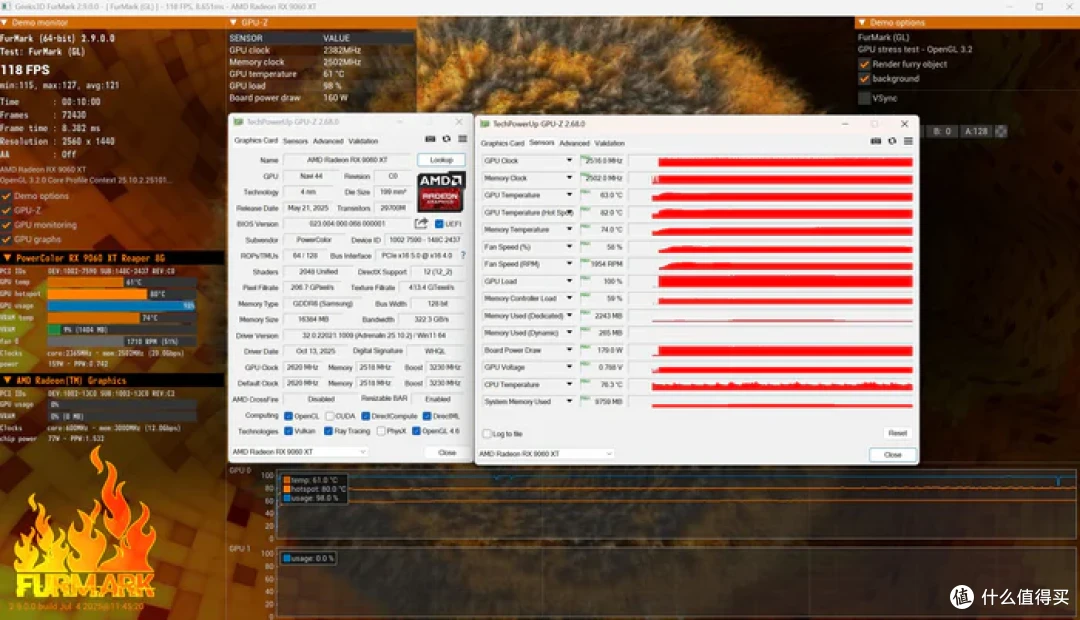Click the blue GPU usage bar in FurMark
The height and width of the screenshot is (620, 1080).
(x=121, y=305)
